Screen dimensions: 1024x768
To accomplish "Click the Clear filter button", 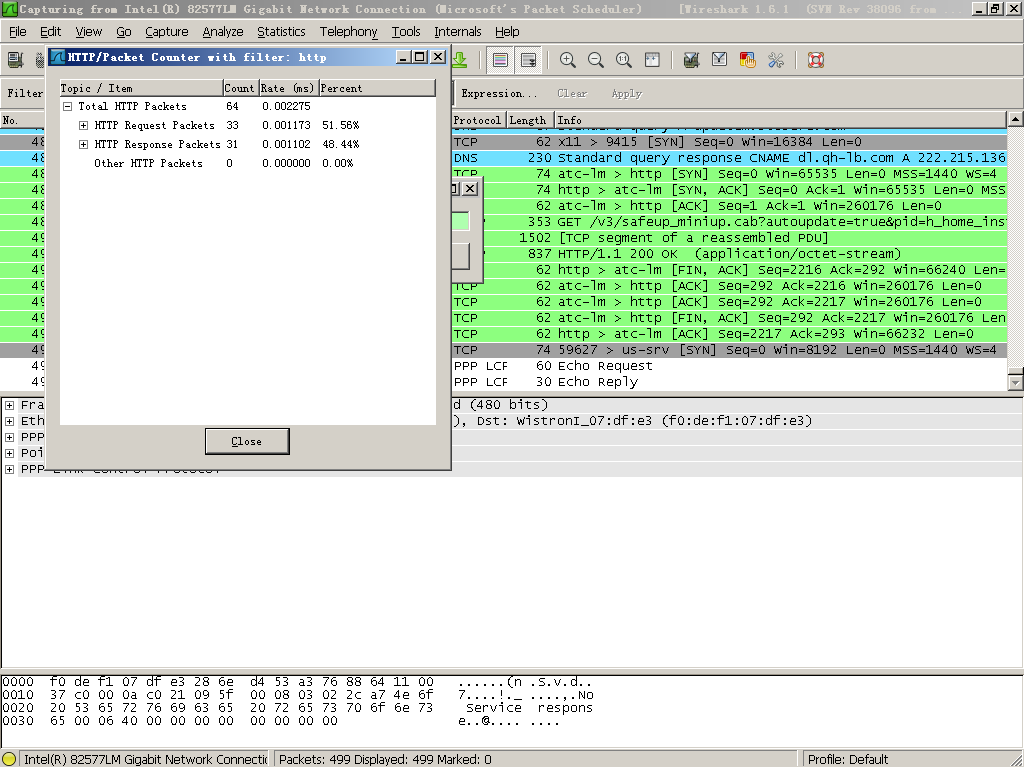I will [572, 93].
